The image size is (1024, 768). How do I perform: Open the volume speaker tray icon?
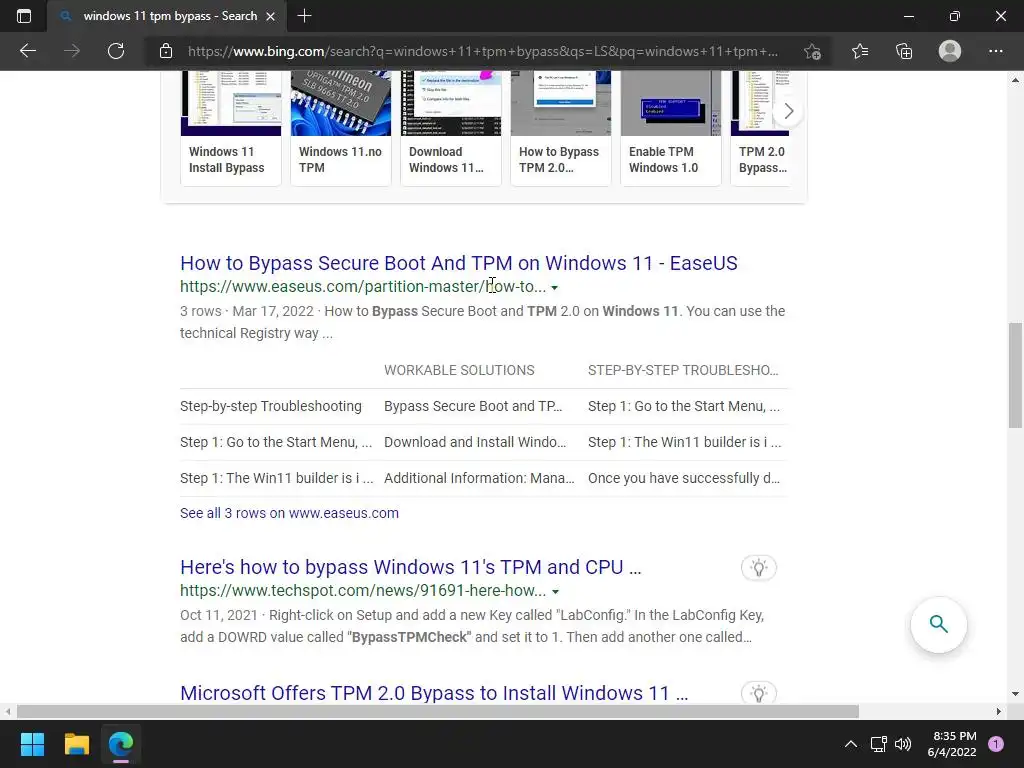click(x=903, y=744)
